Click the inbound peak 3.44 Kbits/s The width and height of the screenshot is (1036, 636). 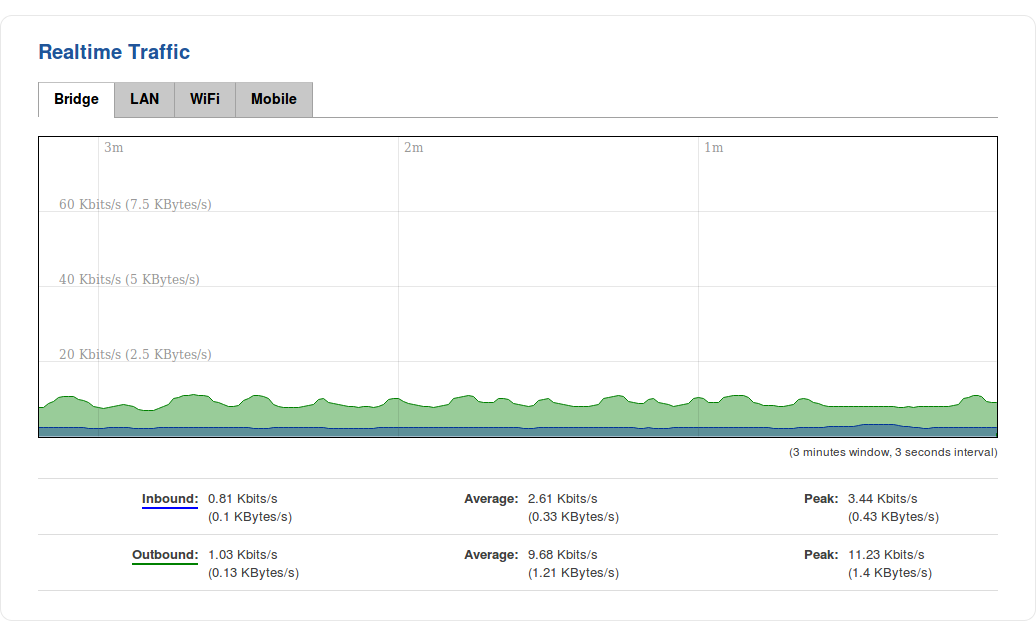pyautogui.click(x=882, y=499)
